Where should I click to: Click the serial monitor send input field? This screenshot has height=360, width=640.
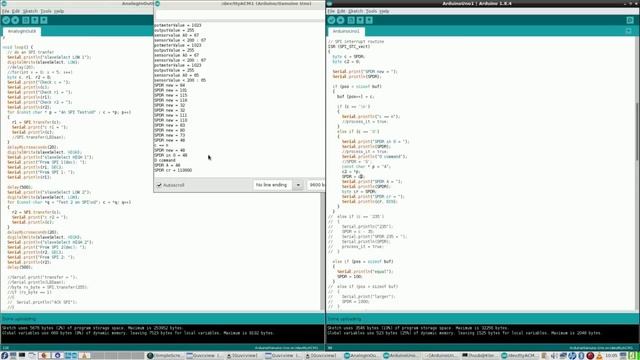pyautogui.click(x=239, y=15)
